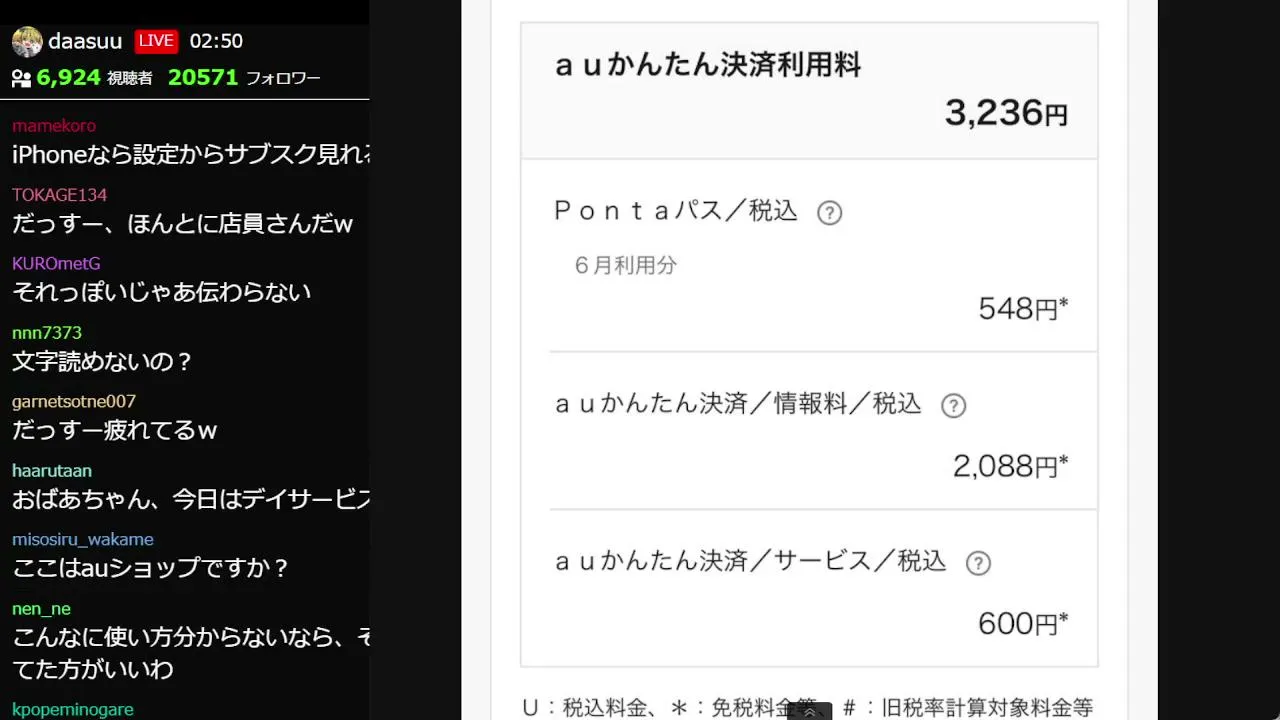This screenshot has width=1280, height=720.
Task: Click chat username KUROmetG
Action: point(56,264)
